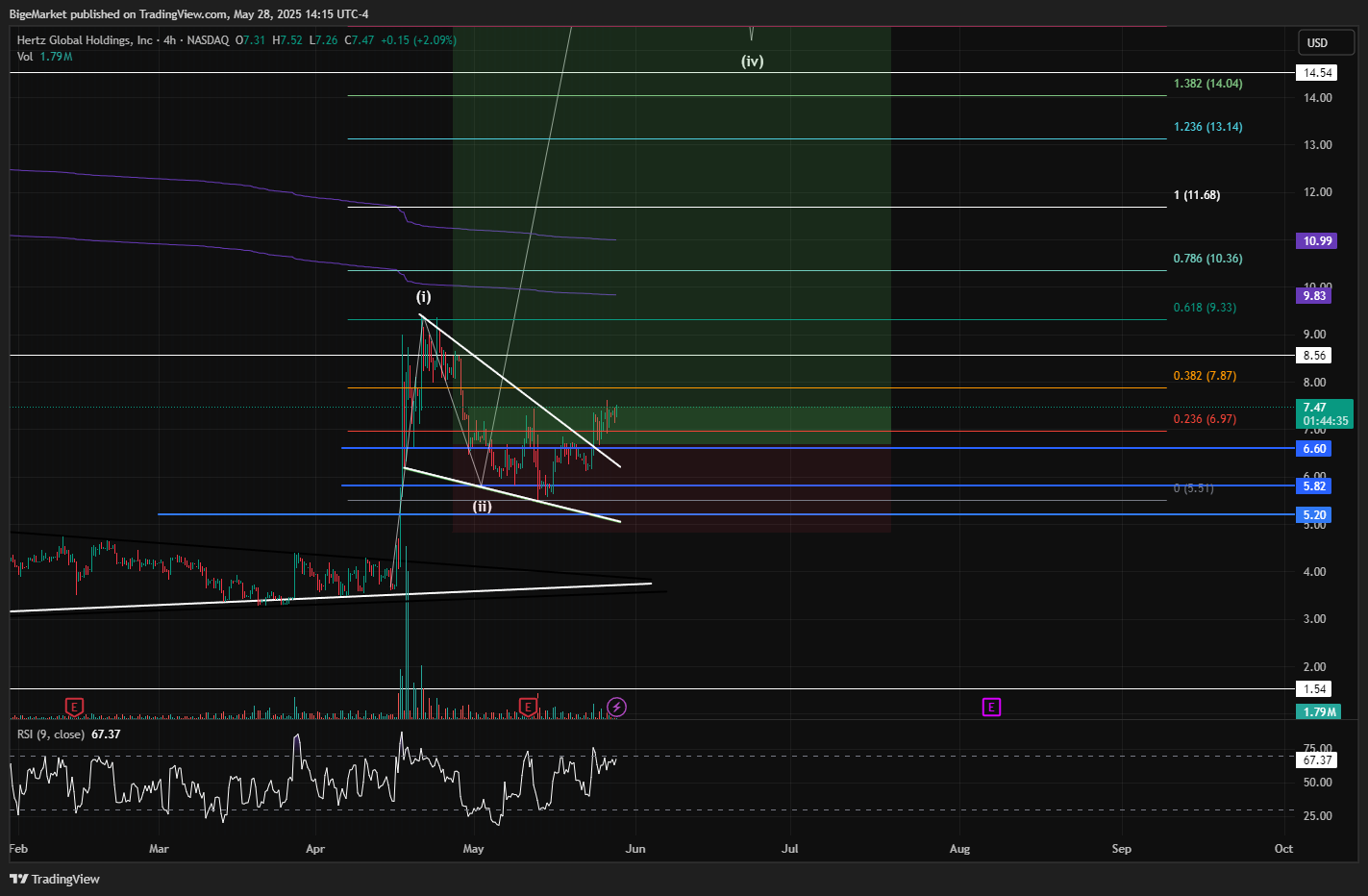The height and width of the screenshot is (896, 1368).
Task: Click the 12.00 price axis tick
Action: coord(1317,192)
